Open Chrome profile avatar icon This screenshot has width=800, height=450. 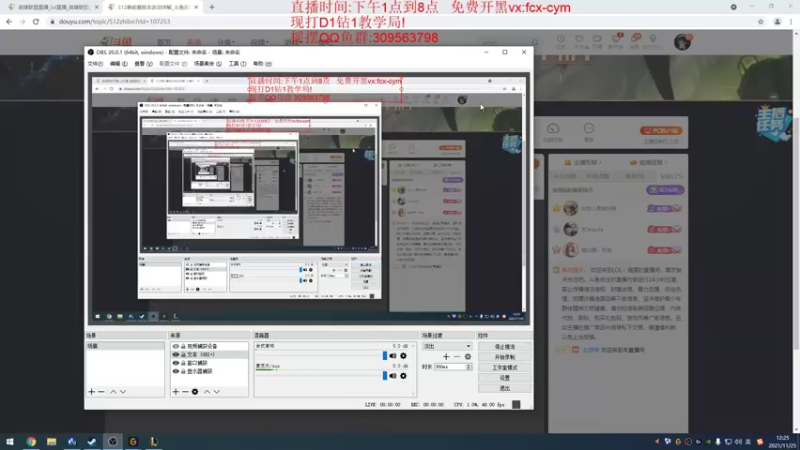[777, 21]
